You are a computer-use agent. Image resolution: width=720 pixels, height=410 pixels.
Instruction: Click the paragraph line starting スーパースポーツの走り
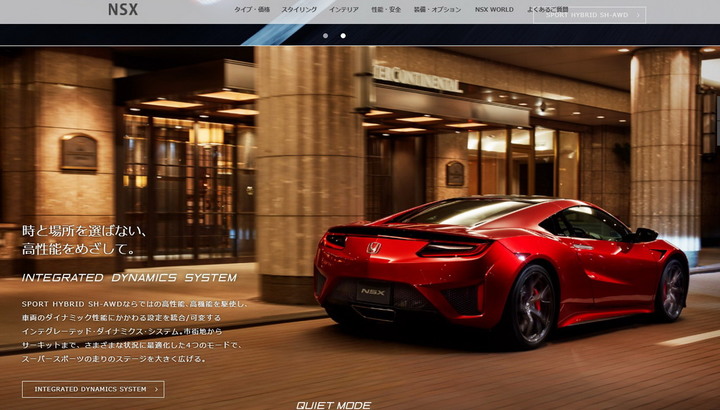[114, 359]
